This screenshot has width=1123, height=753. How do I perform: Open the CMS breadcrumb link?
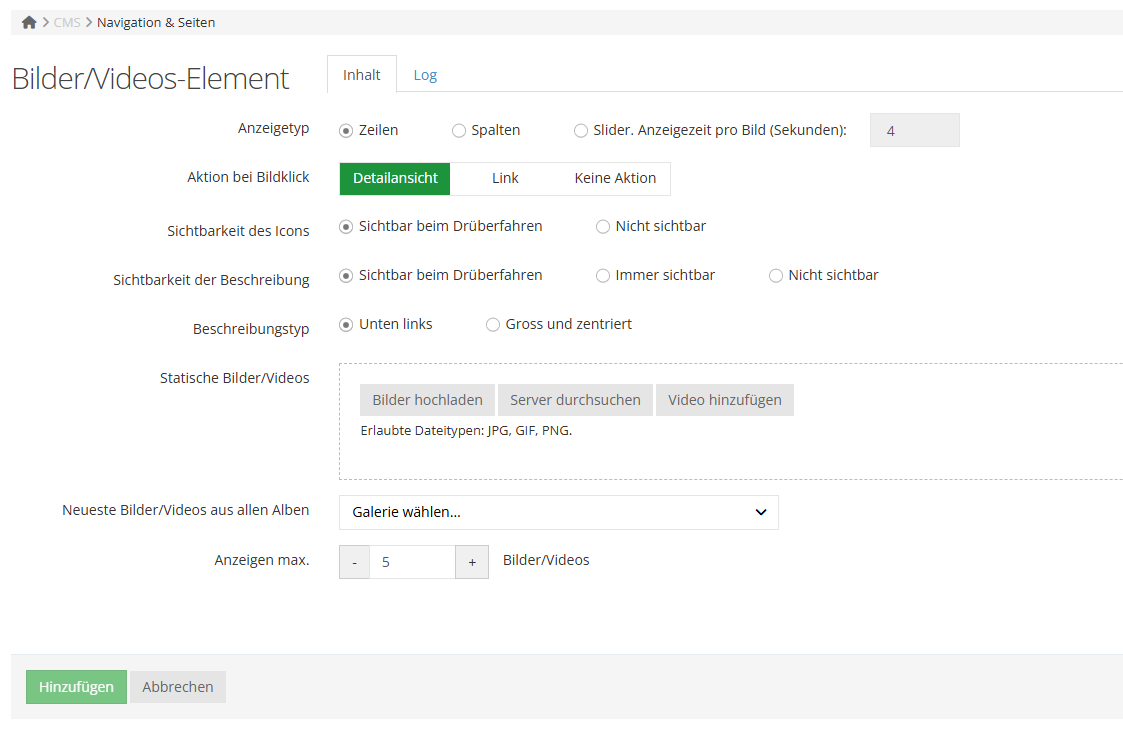click(x=67, y=22)
